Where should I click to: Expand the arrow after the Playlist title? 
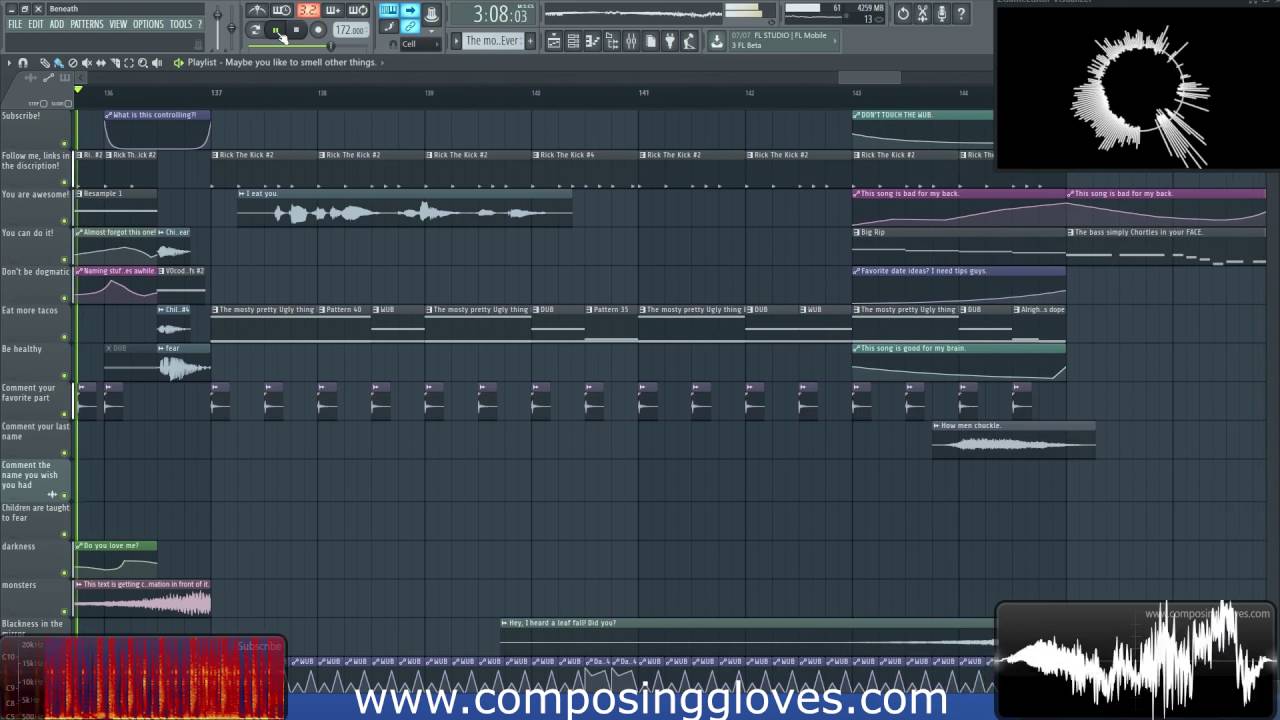tap(382, 63)
